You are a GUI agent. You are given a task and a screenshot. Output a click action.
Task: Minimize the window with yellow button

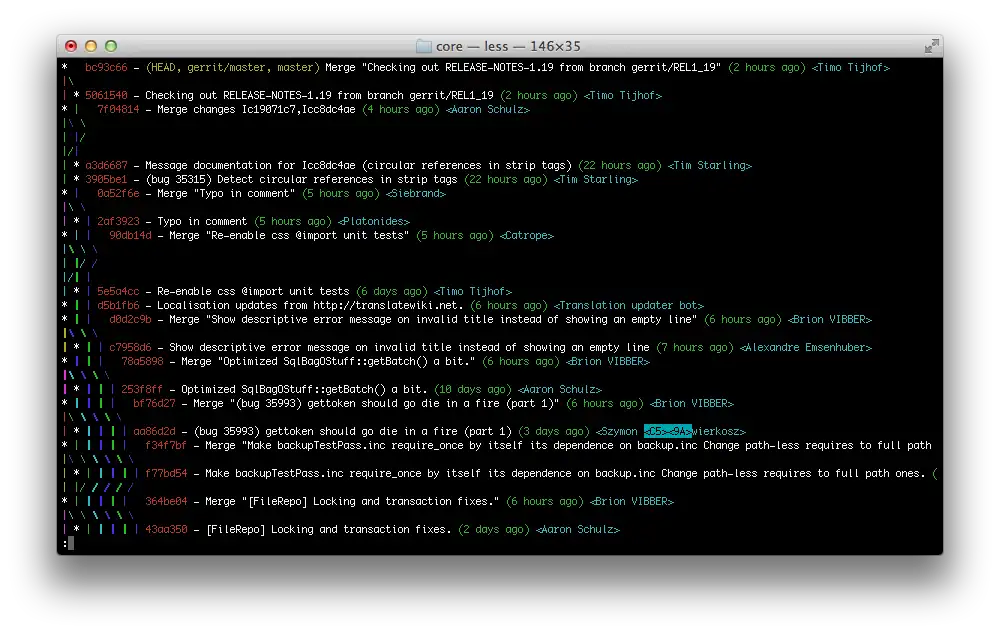[91, 46]
